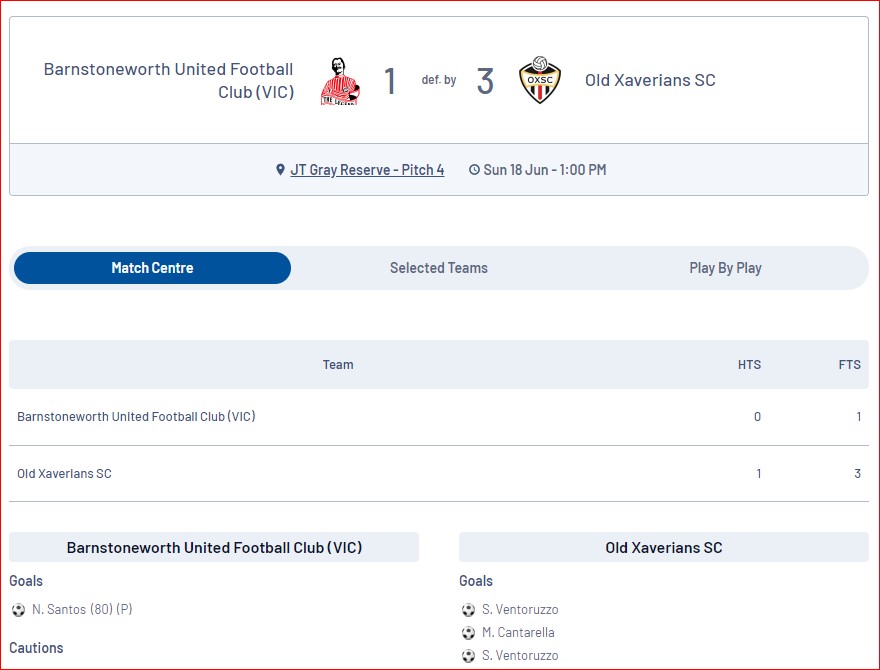Click Barnstoneworth United Football Club header name
Viewport: 880px width, 670px height.
169,81
